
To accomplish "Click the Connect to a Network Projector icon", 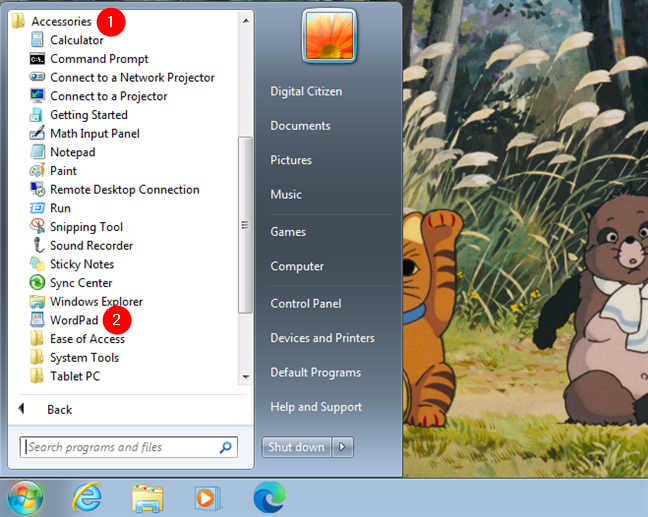I will pos(37,77).
